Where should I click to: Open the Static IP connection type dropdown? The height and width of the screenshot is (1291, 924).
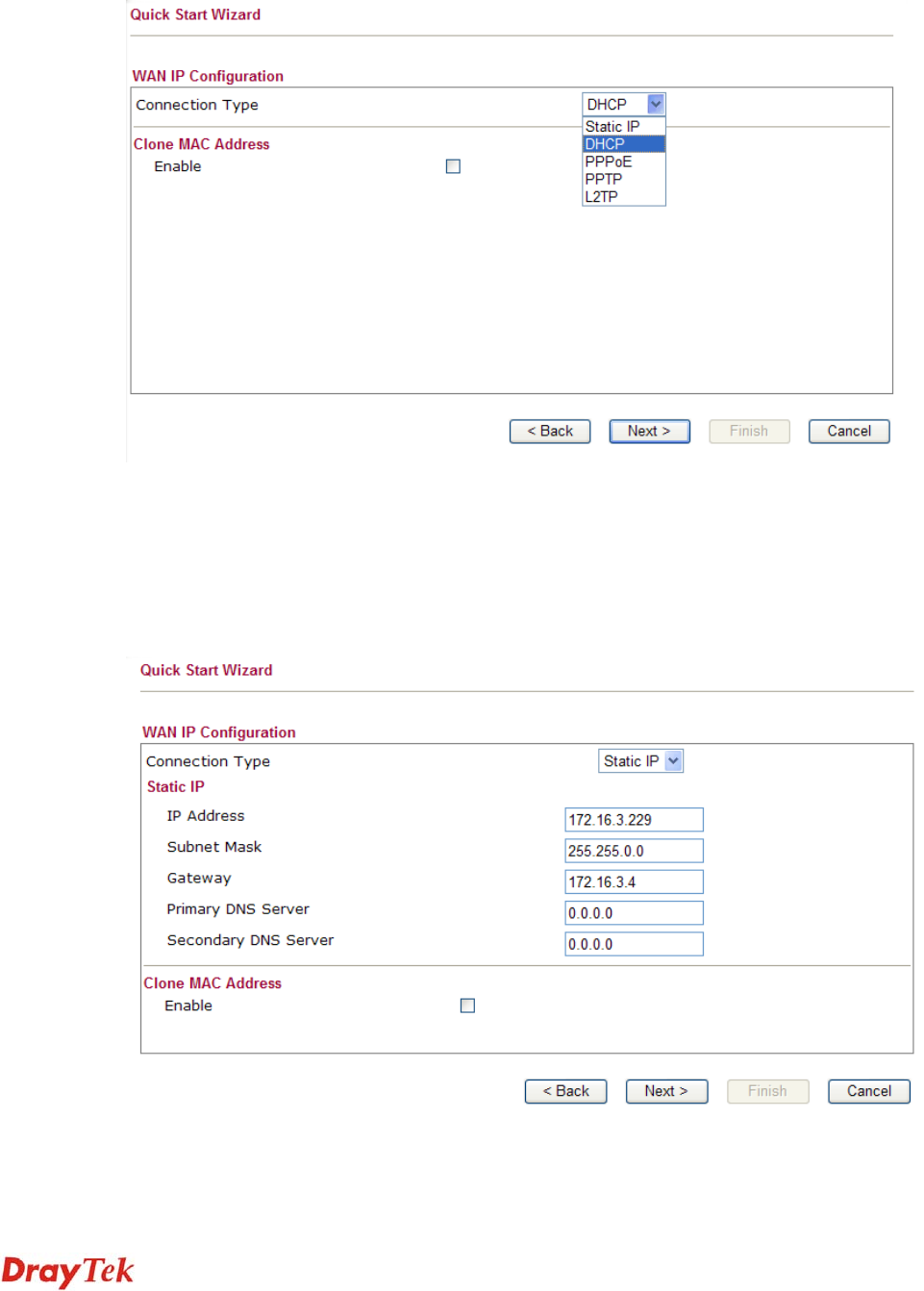tap(641, 760)
